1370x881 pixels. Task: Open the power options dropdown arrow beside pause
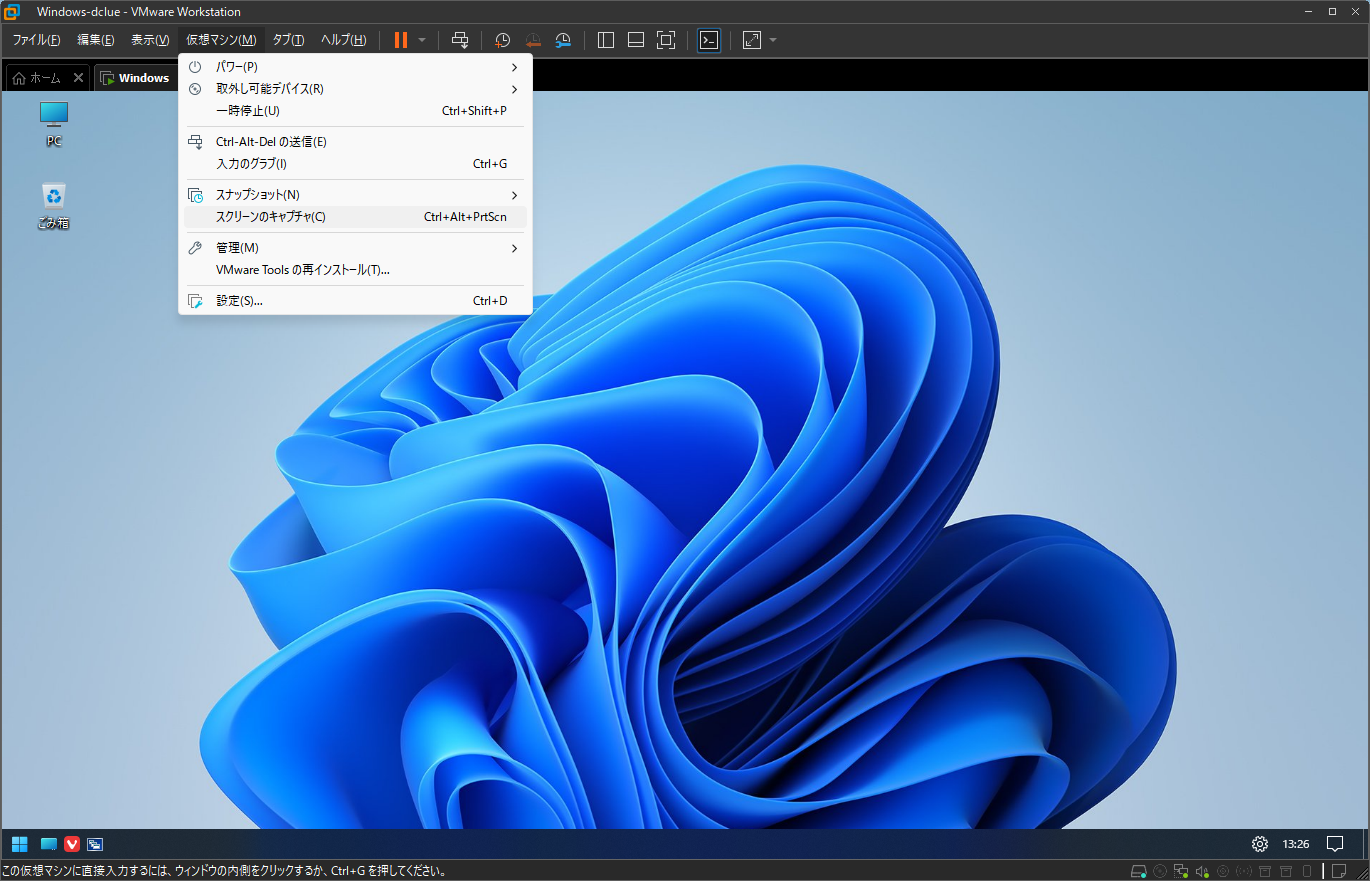(422, 40)
